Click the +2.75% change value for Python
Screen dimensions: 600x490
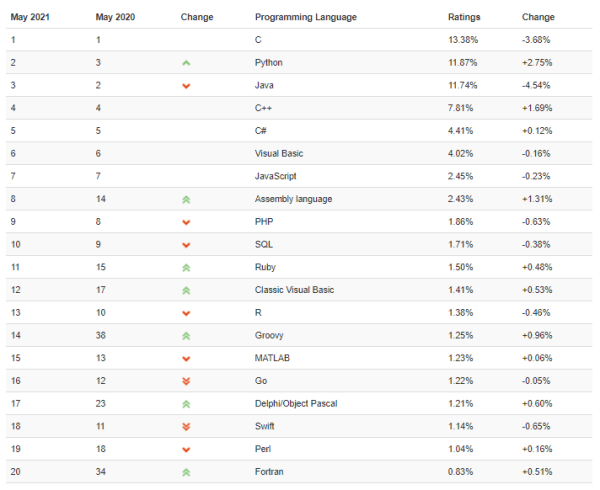538,63
